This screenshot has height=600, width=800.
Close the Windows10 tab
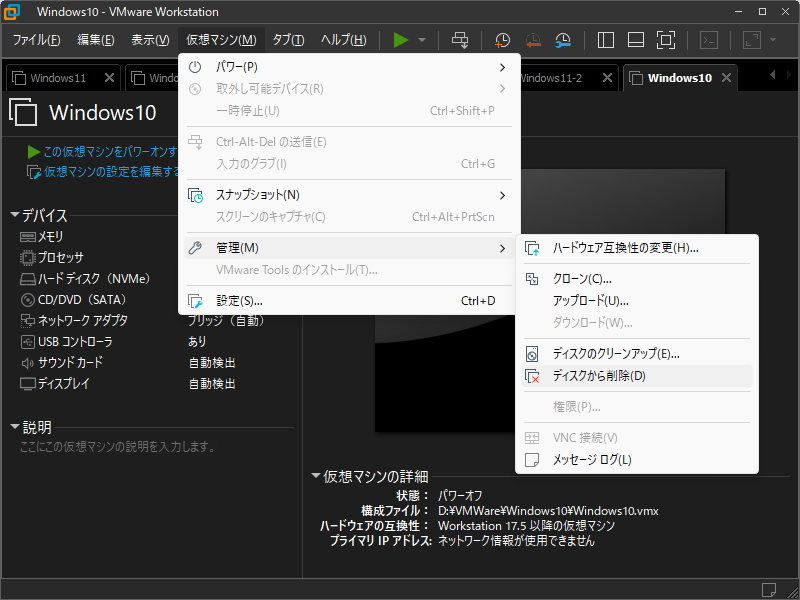click(x=727, y=77)
